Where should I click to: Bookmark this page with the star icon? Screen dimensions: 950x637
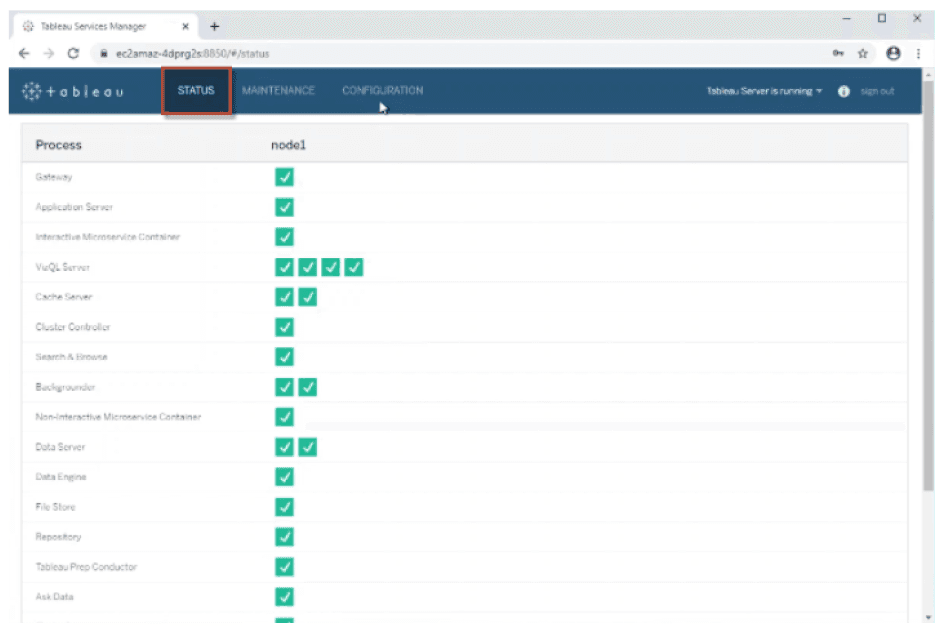[x=863, y=53]
